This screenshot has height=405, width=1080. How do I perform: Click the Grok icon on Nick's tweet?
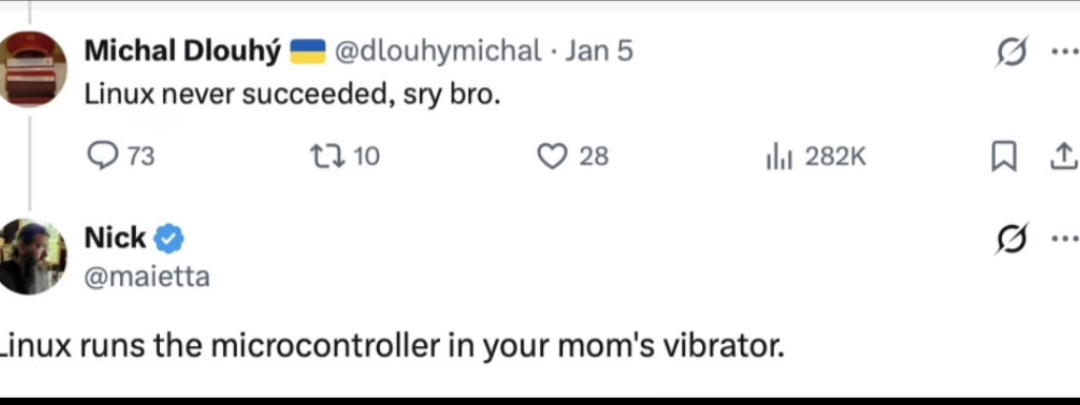pos(1012,239)
